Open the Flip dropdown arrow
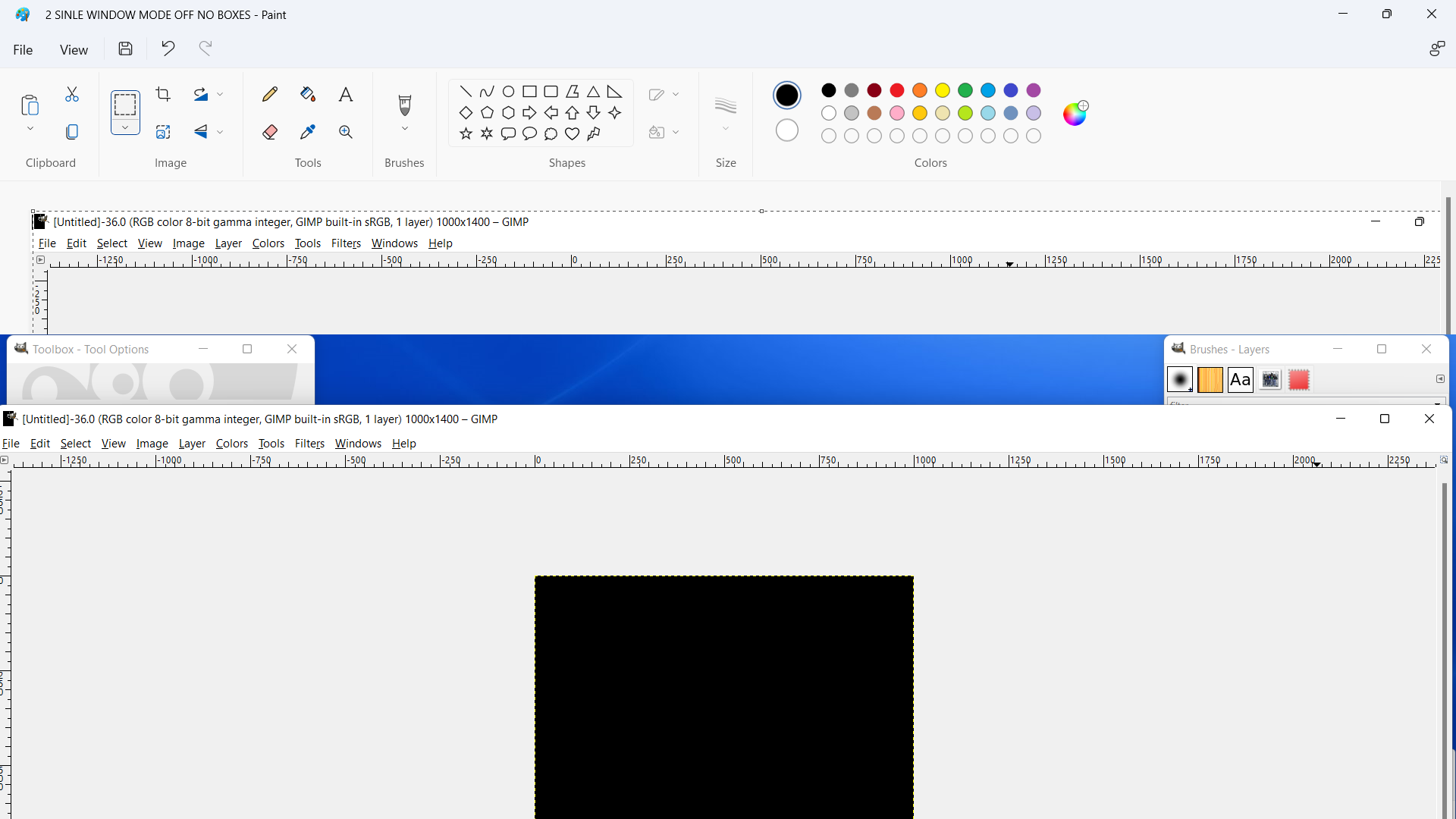Viewport: 1456px width, 819px height. pos(220,132)
